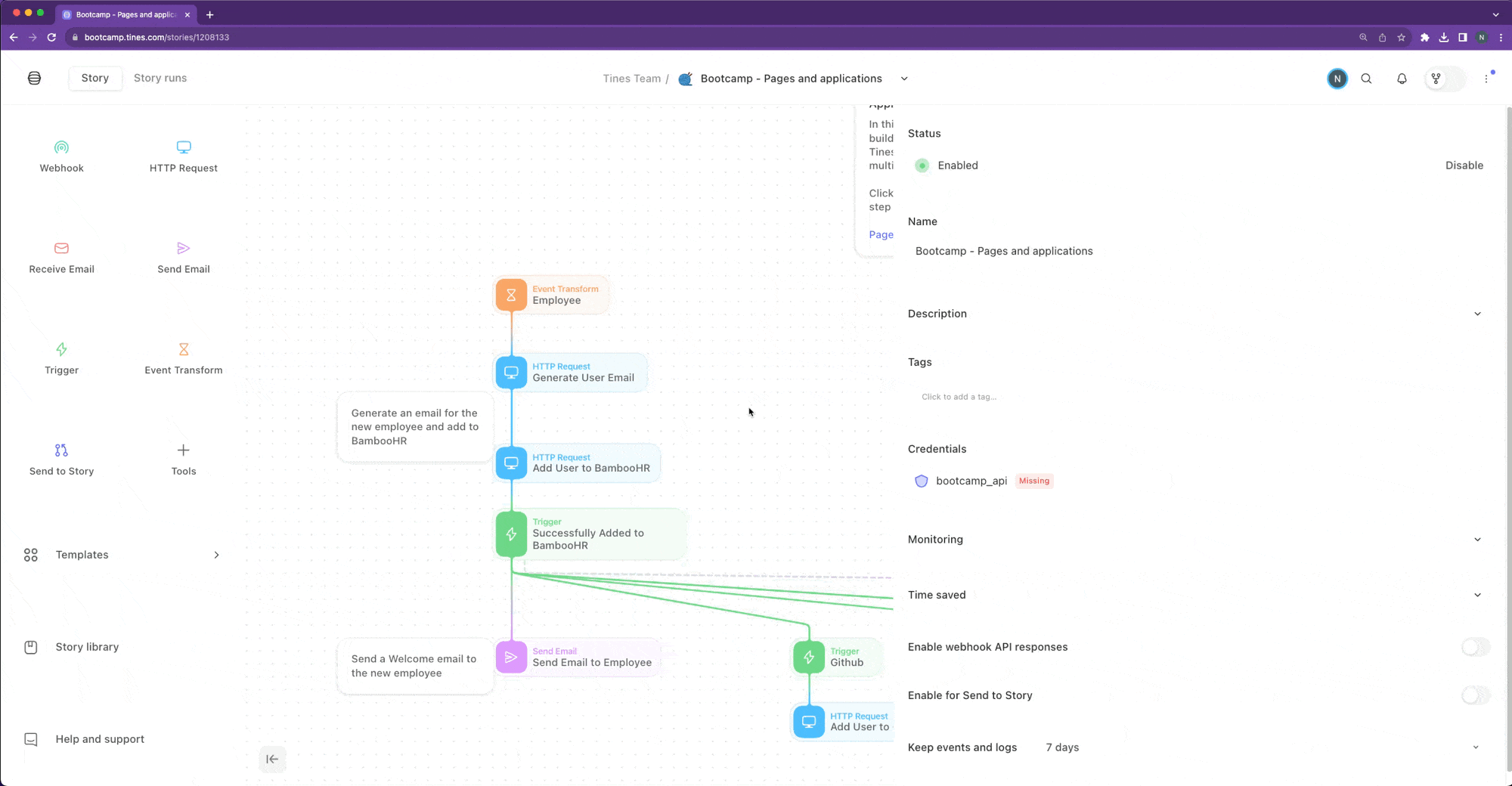This screenshot has width=1512, height=786.
Task: Open Chrome tab list dropdown arrow
Action: point(1495,14)
